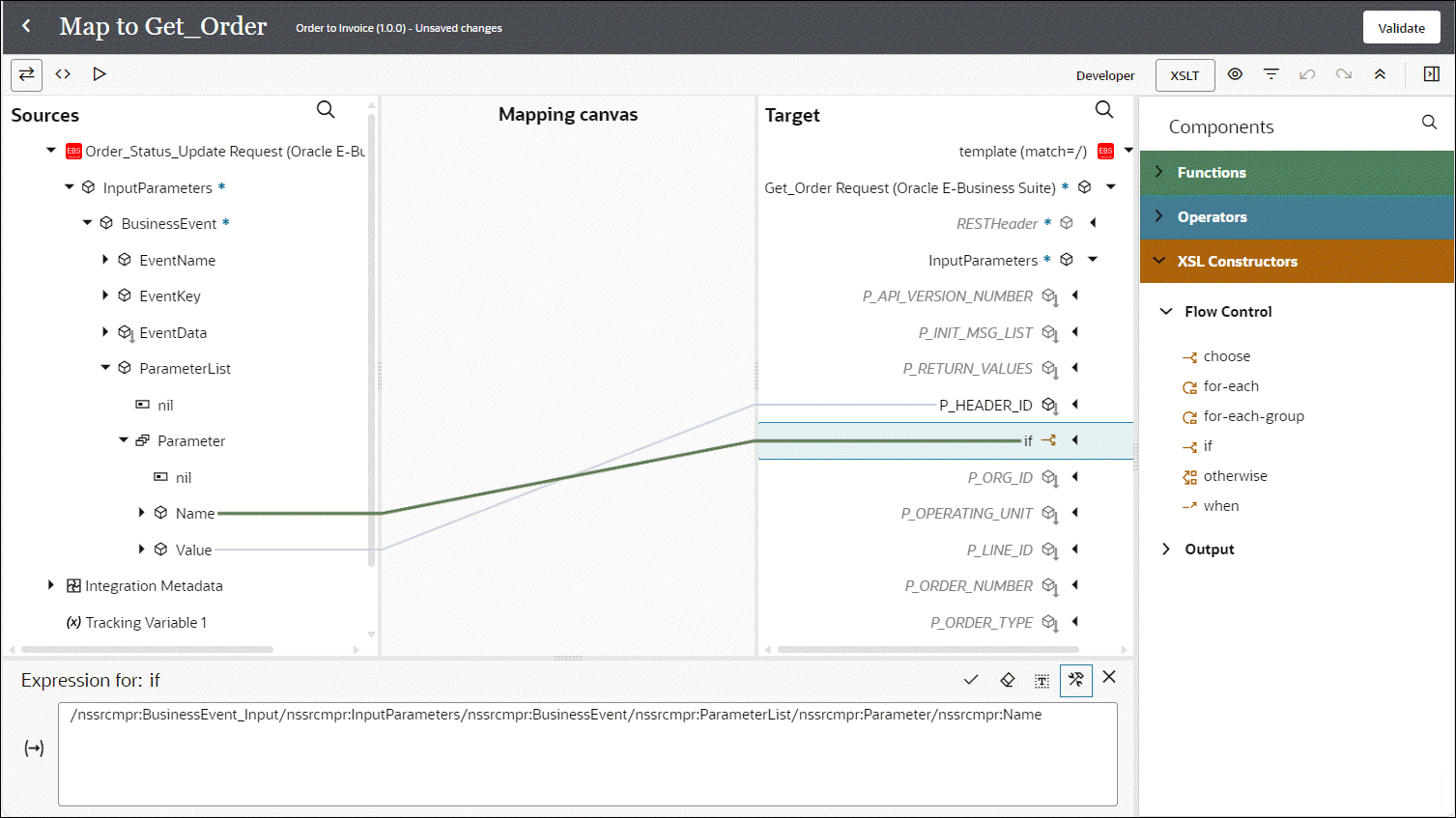This screenshot has width=1456, height=818.
Task: Expand the EventName node
Action: click(105, 259)
